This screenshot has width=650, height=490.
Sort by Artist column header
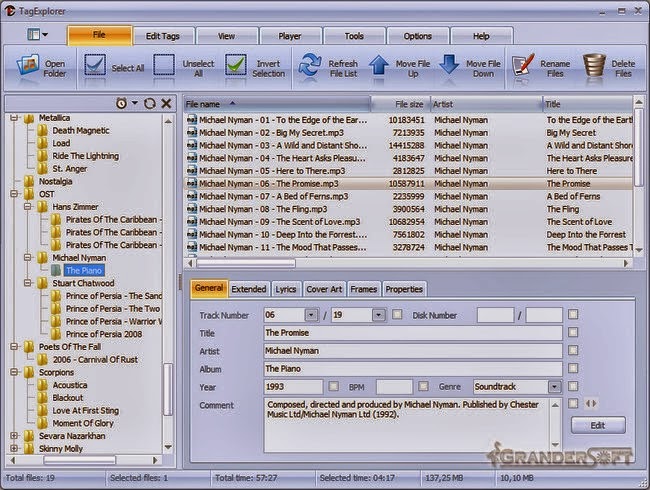486,104
